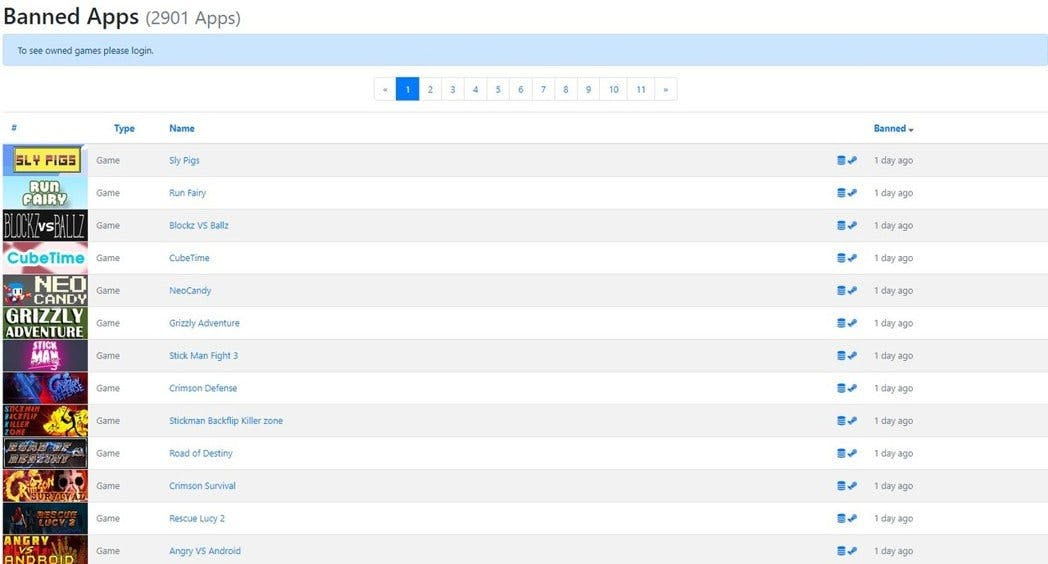
Task: Click the Steam icon in Run Fairy row
Action: (852, 193)
